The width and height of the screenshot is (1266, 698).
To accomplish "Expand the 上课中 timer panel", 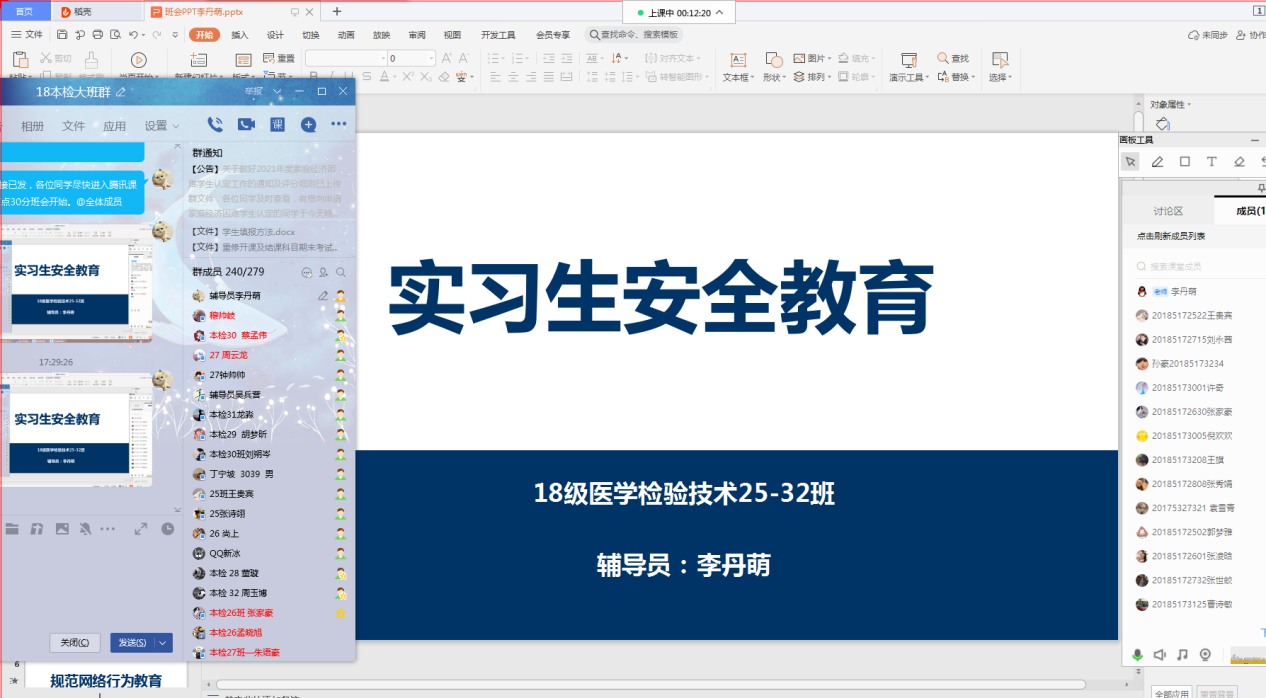I will 719,13.
